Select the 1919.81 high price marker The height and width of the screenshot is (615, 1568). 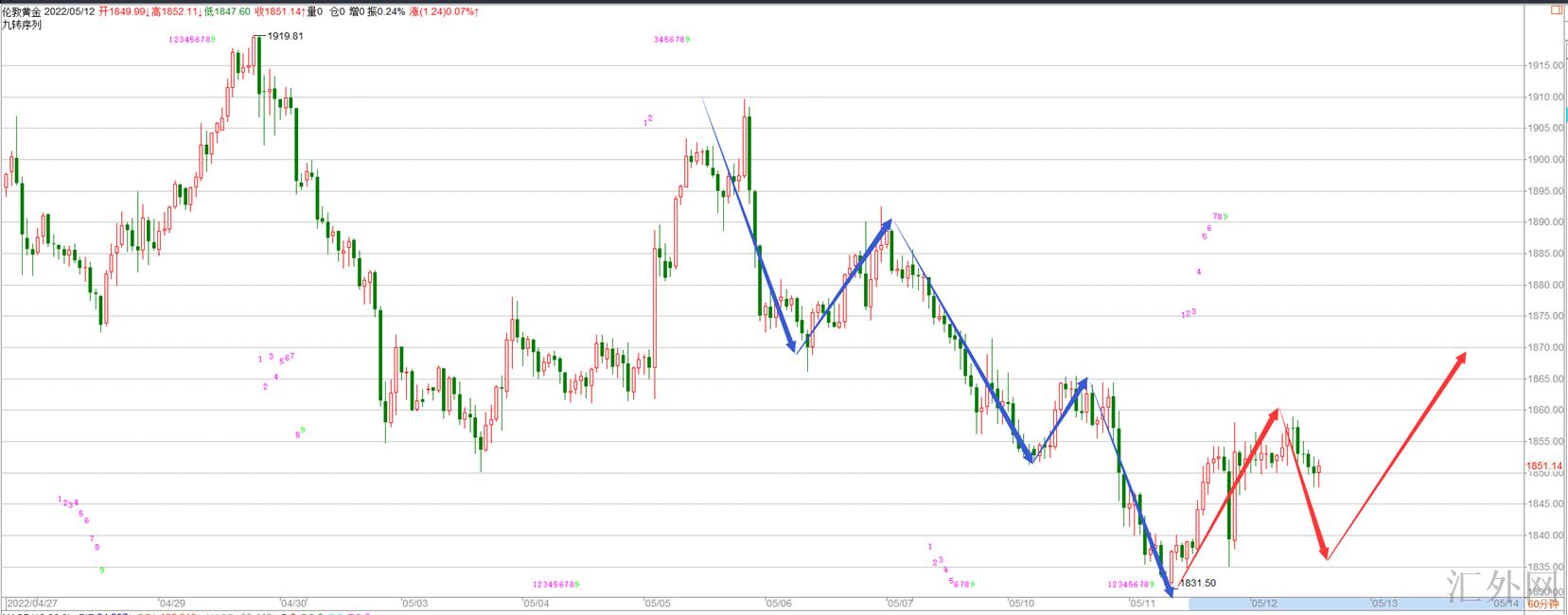click(285, 36)
